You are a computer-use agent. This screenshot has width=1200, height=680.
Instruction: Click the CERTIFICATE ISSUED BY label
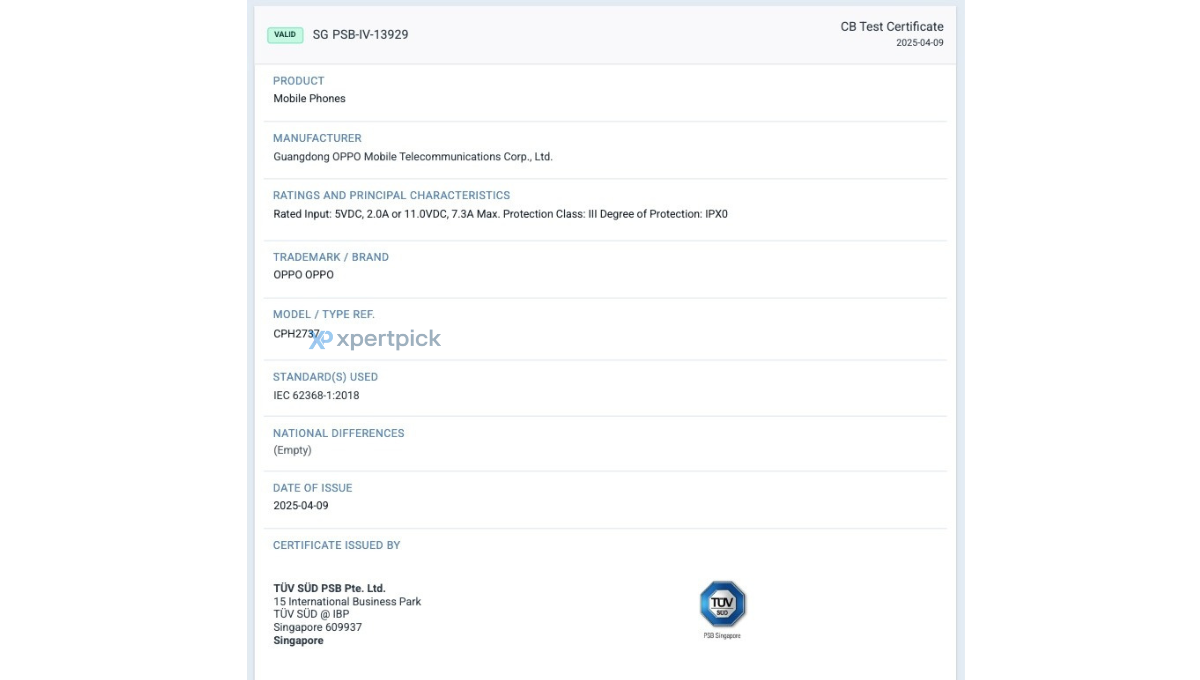click(337, 545)
